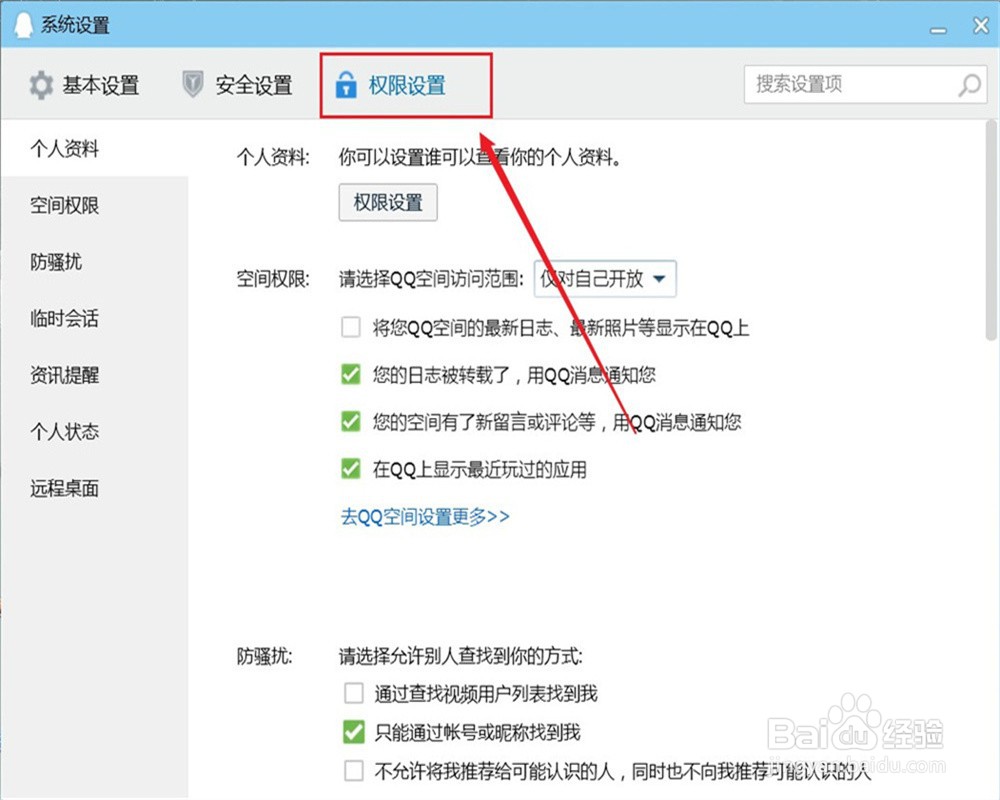Click the 系统设置 window title text
The width and height of the screenshot is (1000, 800).
pos(75,25)
